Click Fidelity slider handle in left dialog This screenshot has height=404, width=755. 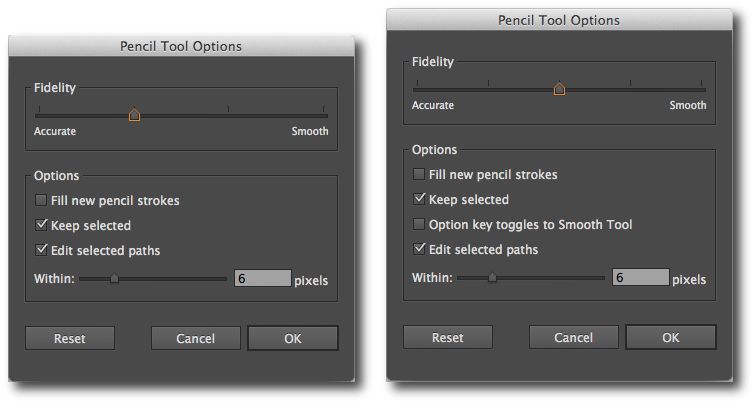(135, 115)
